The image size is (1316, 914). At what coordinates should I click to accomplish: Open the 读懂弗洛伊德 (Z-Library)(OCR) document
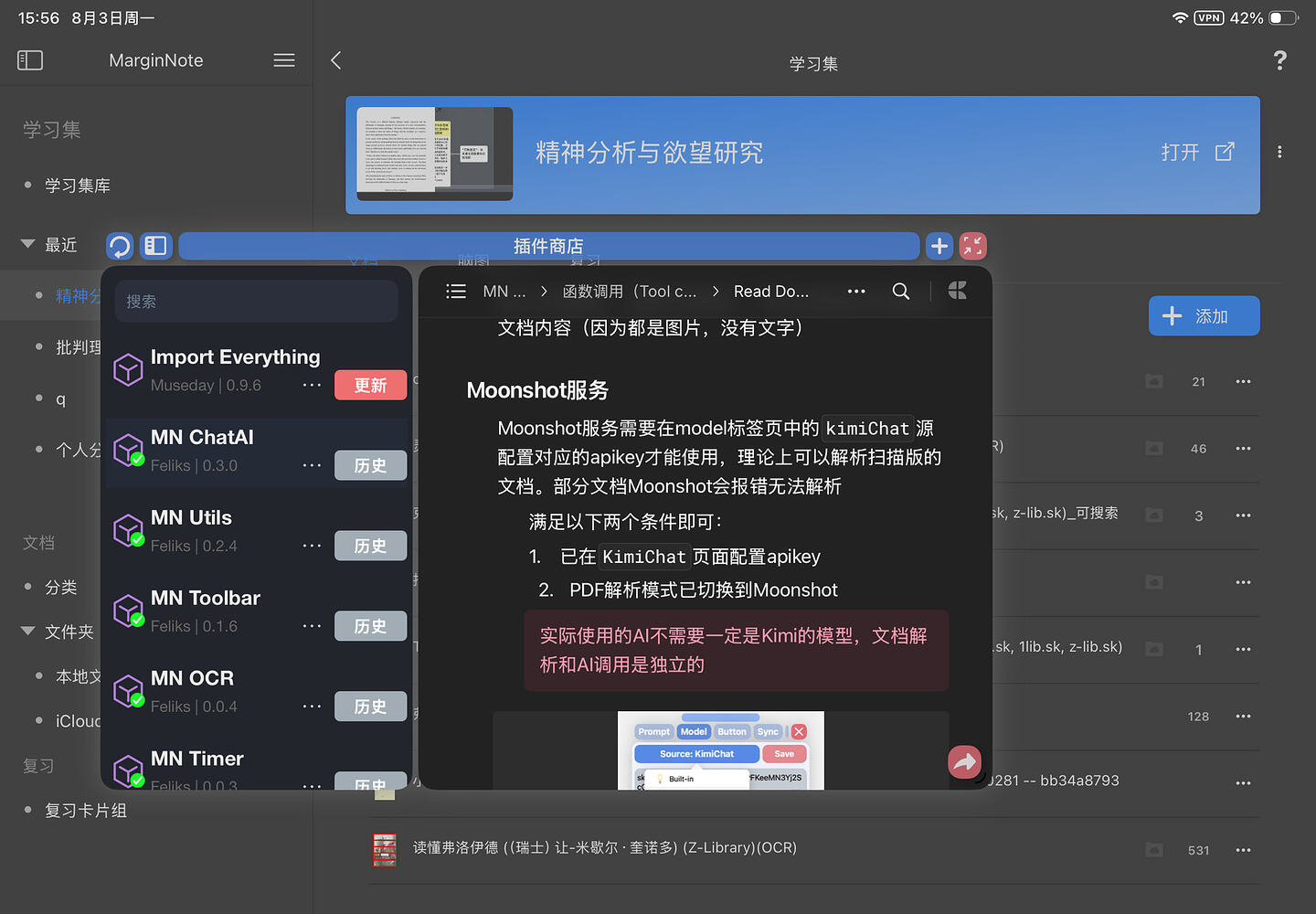(x=605, y=848)
